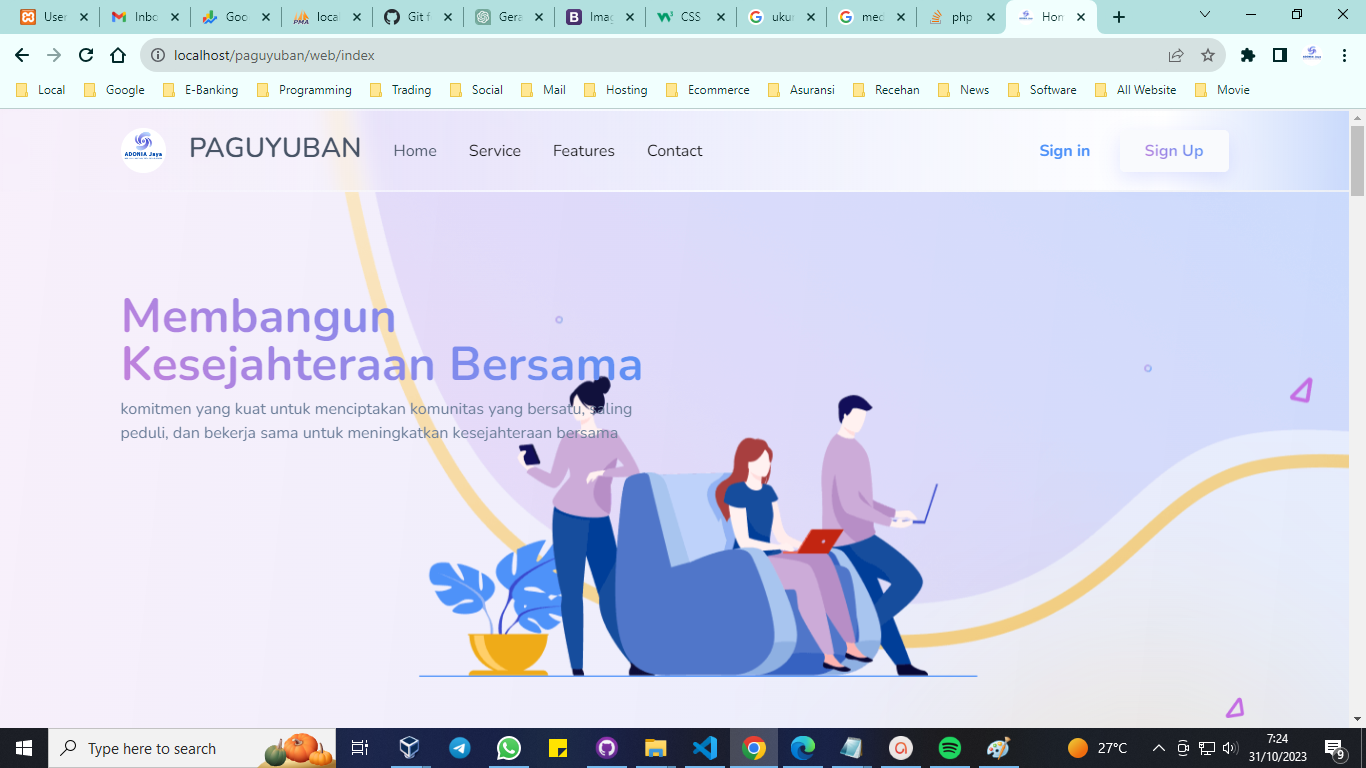Toggle the browser side panel icon
This screenshot has width=1366, height=768.
1279,55
